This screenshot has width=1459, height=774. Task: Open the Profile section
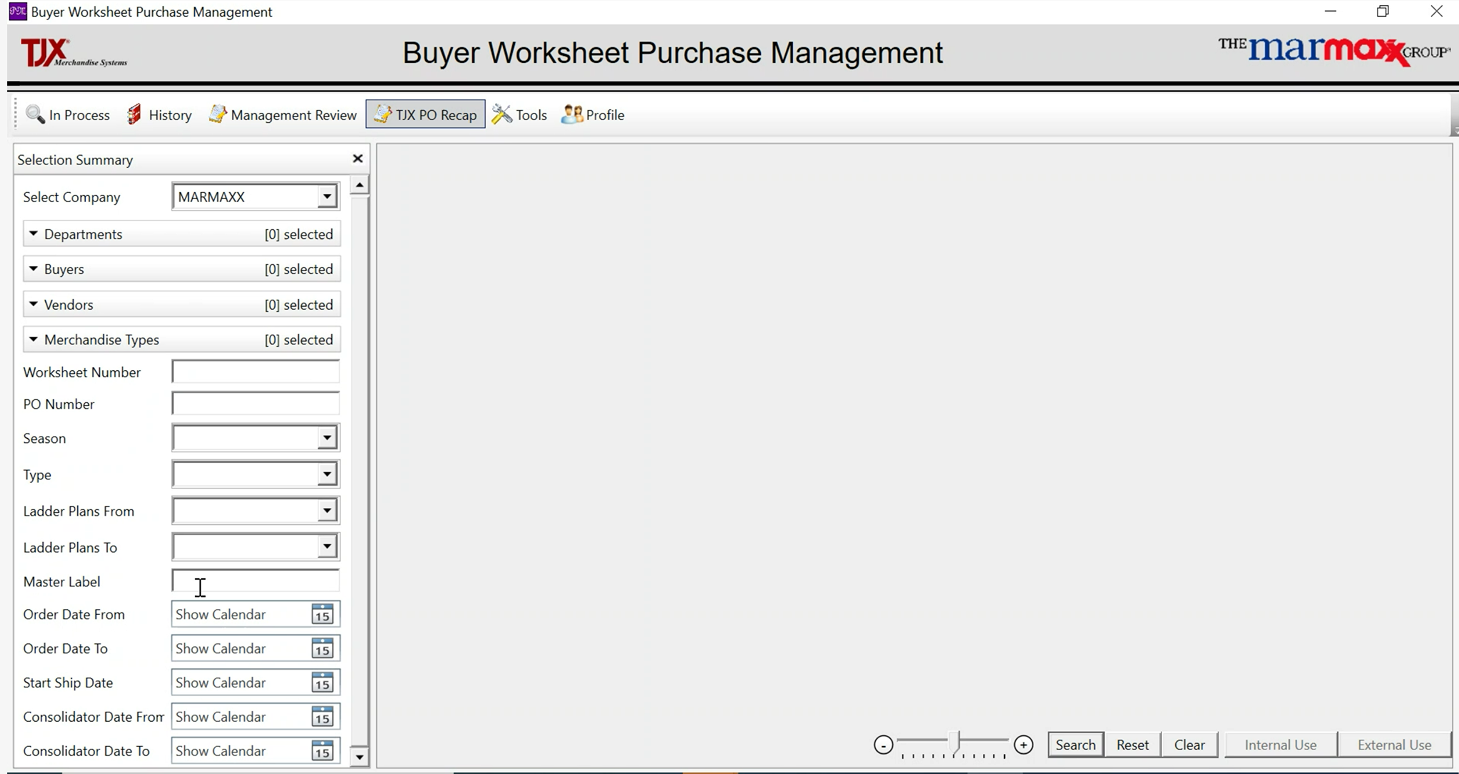[x=593, y=115]
